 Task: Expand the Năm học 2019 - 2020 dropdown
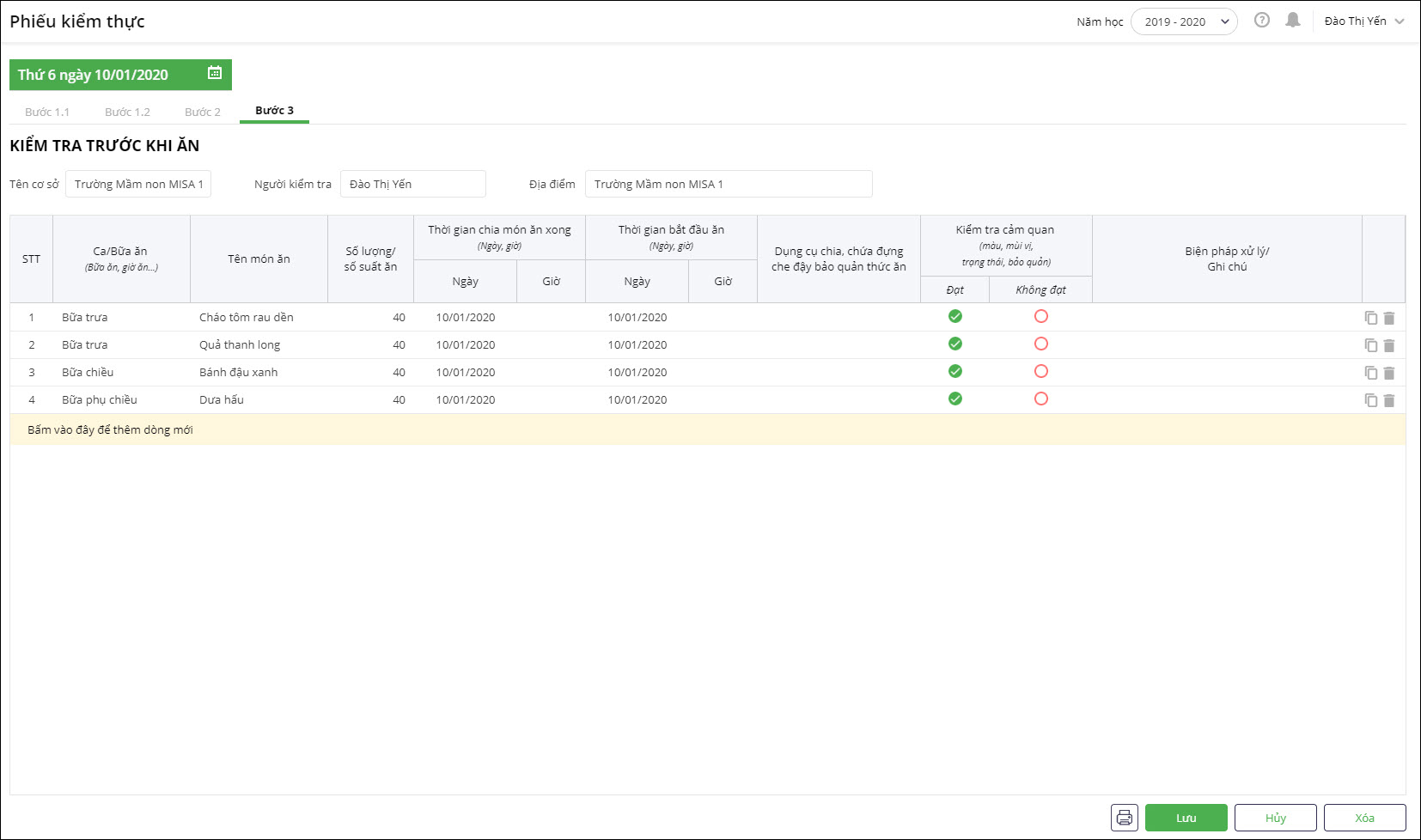click(1184, 21)
